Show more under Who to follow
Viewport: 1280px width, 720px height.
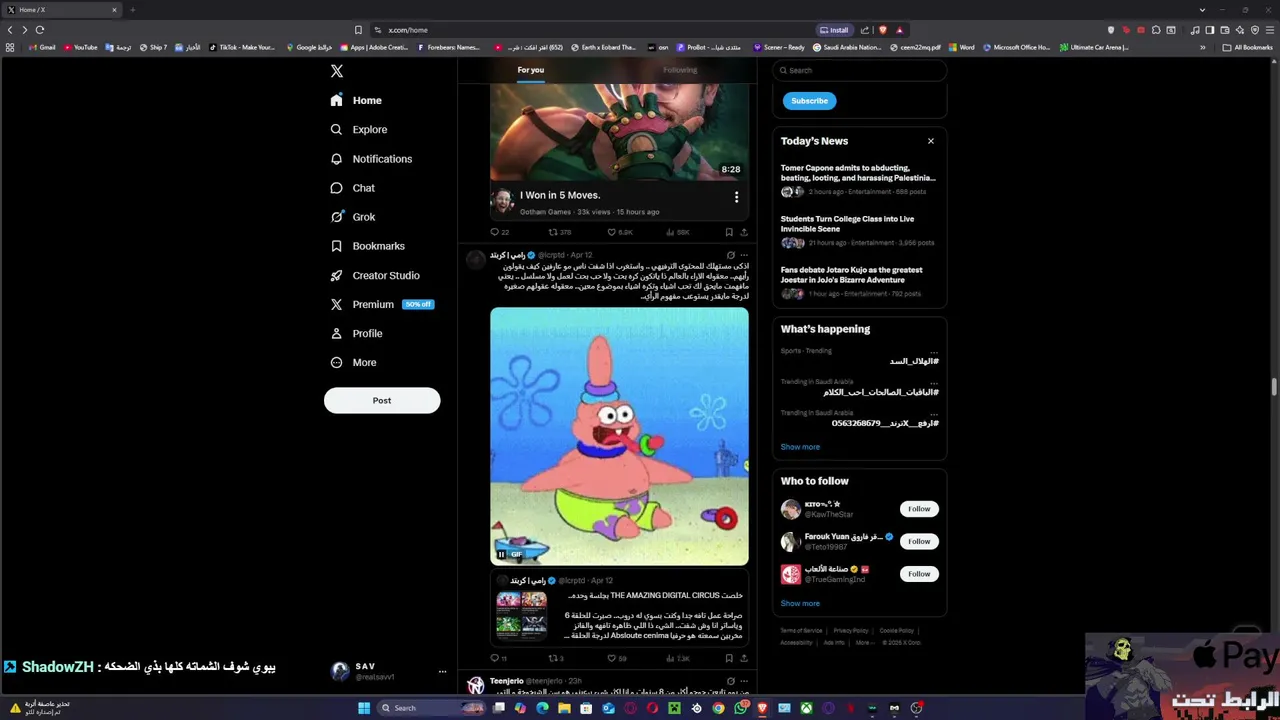800,603
